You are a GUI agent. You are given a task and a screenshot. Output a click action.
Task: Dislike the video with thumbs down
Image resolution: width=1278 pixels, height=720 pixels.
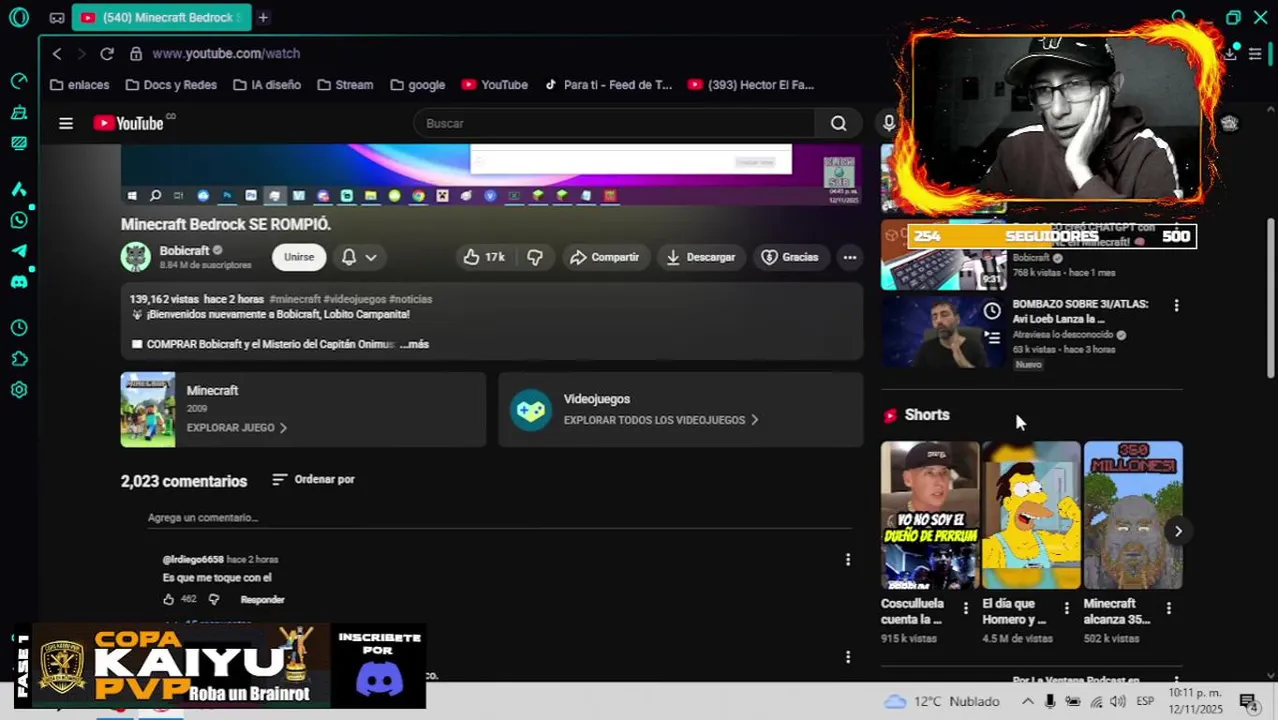pyautogui.click(x=535, y=257)
